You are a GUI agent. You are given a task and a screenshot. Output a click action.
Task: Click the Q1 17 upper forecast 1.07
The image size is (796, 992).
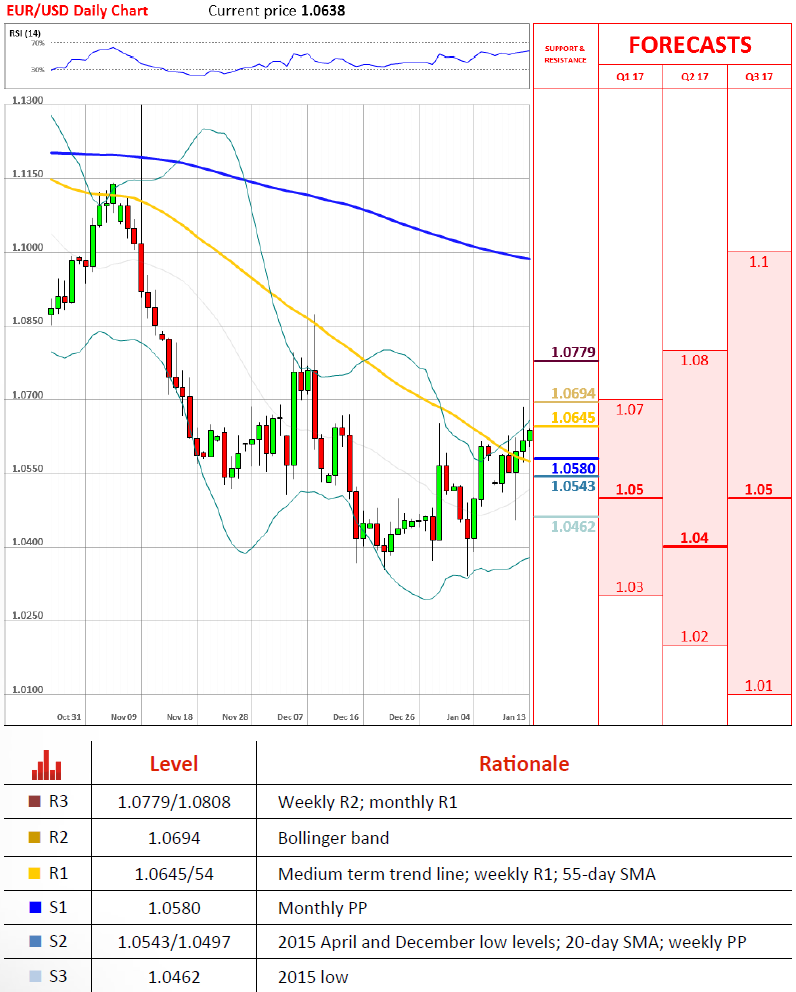630,410
